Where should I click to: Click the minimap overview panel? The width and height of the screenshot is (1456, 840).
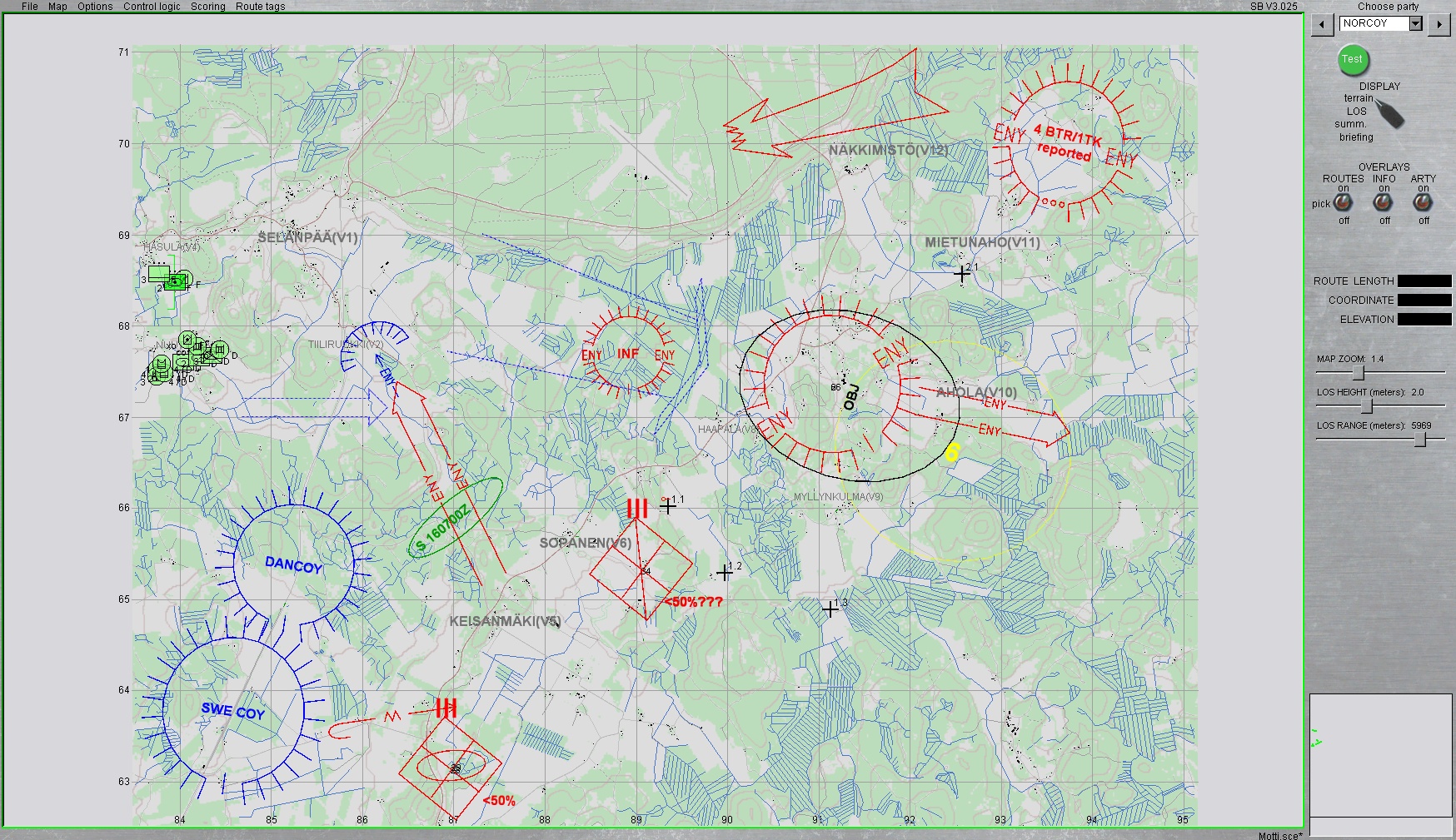(1381, 755)
